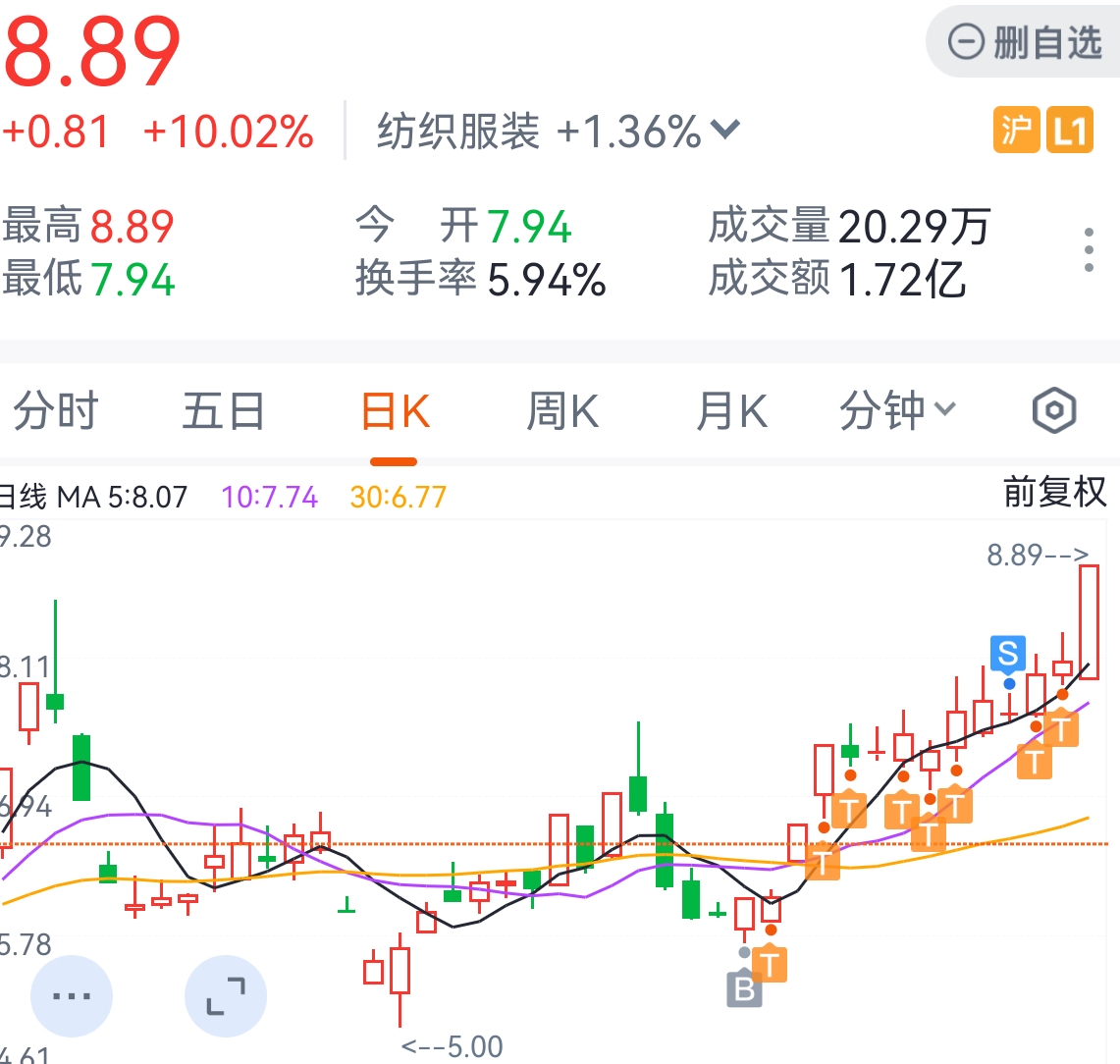Screen dimensions: 1120x1064
Task: Click the <--5.00 low price annotation
Action: [453, 1047]
